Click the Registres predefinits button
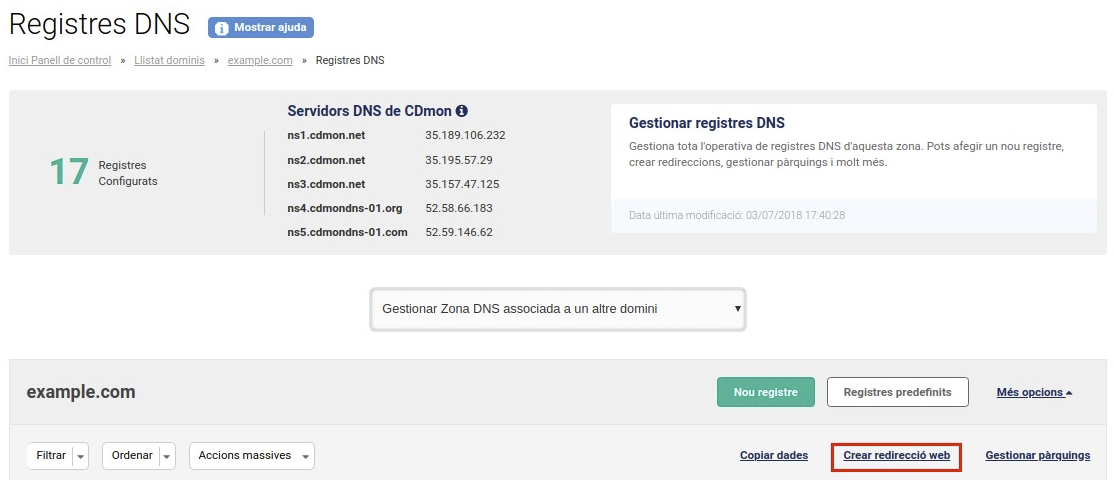 tap(897, 392)
